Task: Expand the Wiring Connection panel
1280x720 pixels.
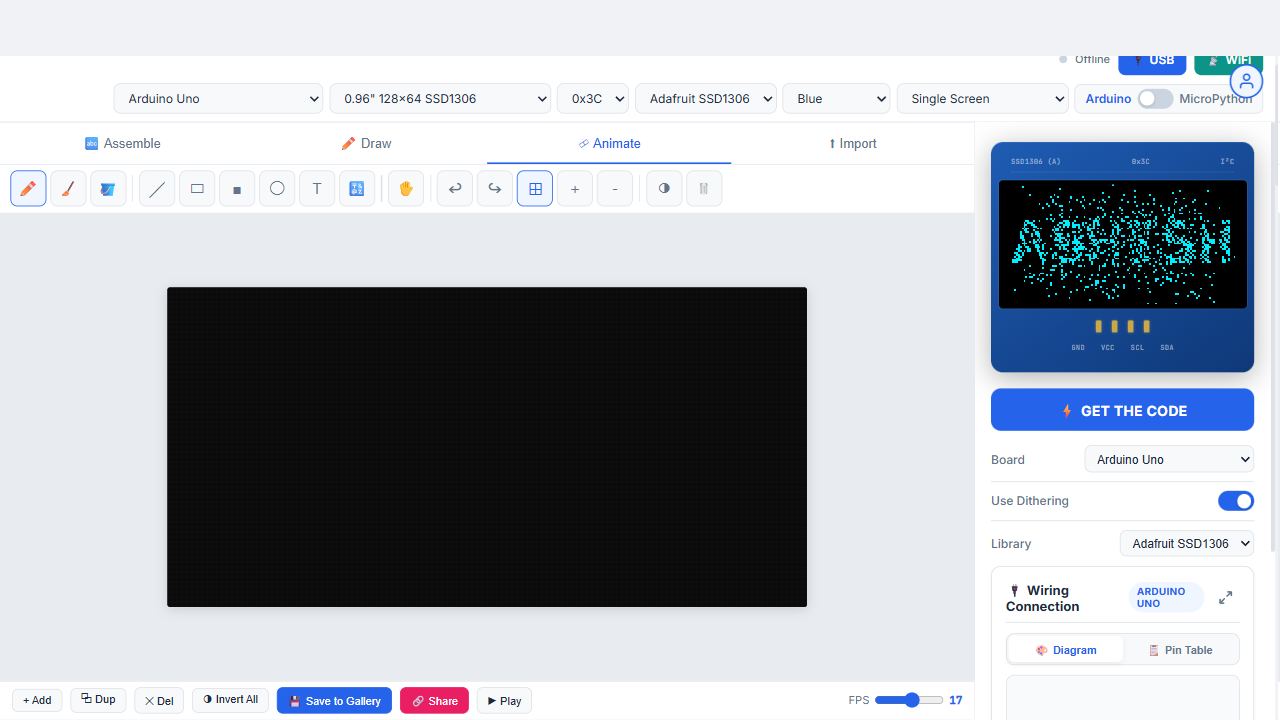Action: coord(1225,598)
